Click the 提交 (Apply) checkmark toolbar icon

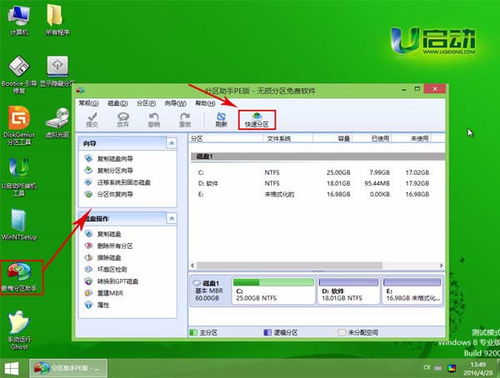click(92, 120)
